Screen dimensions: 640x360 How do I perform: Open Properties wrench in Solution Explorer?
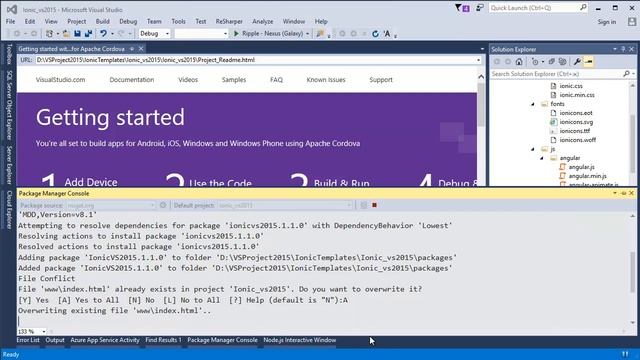pos(577,62)
